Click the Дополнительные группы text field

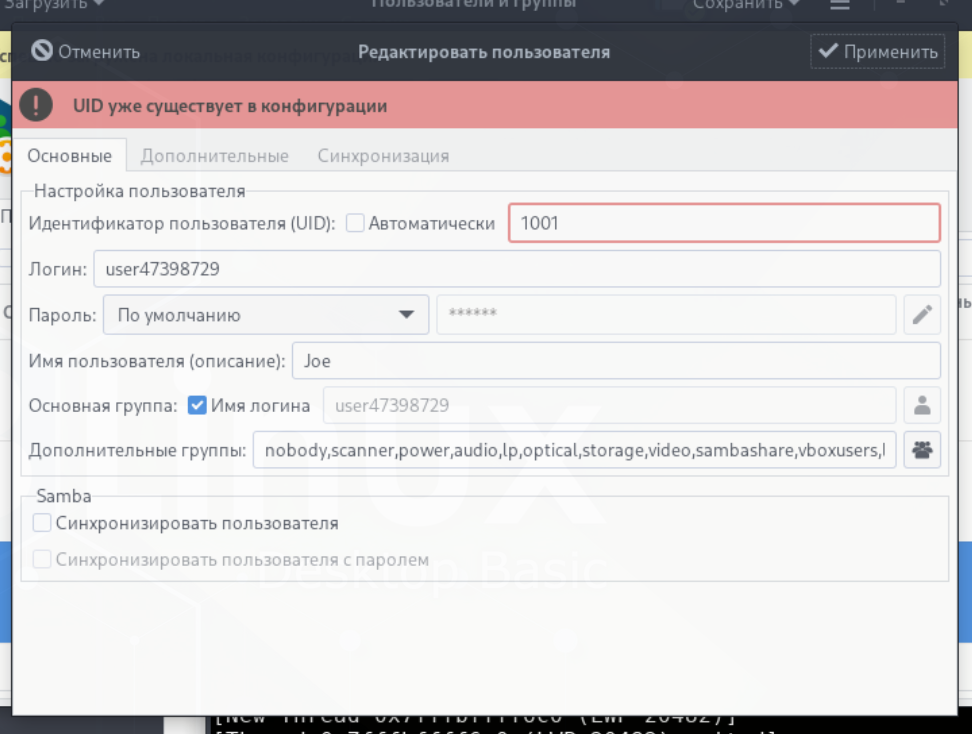click(574, 451)
